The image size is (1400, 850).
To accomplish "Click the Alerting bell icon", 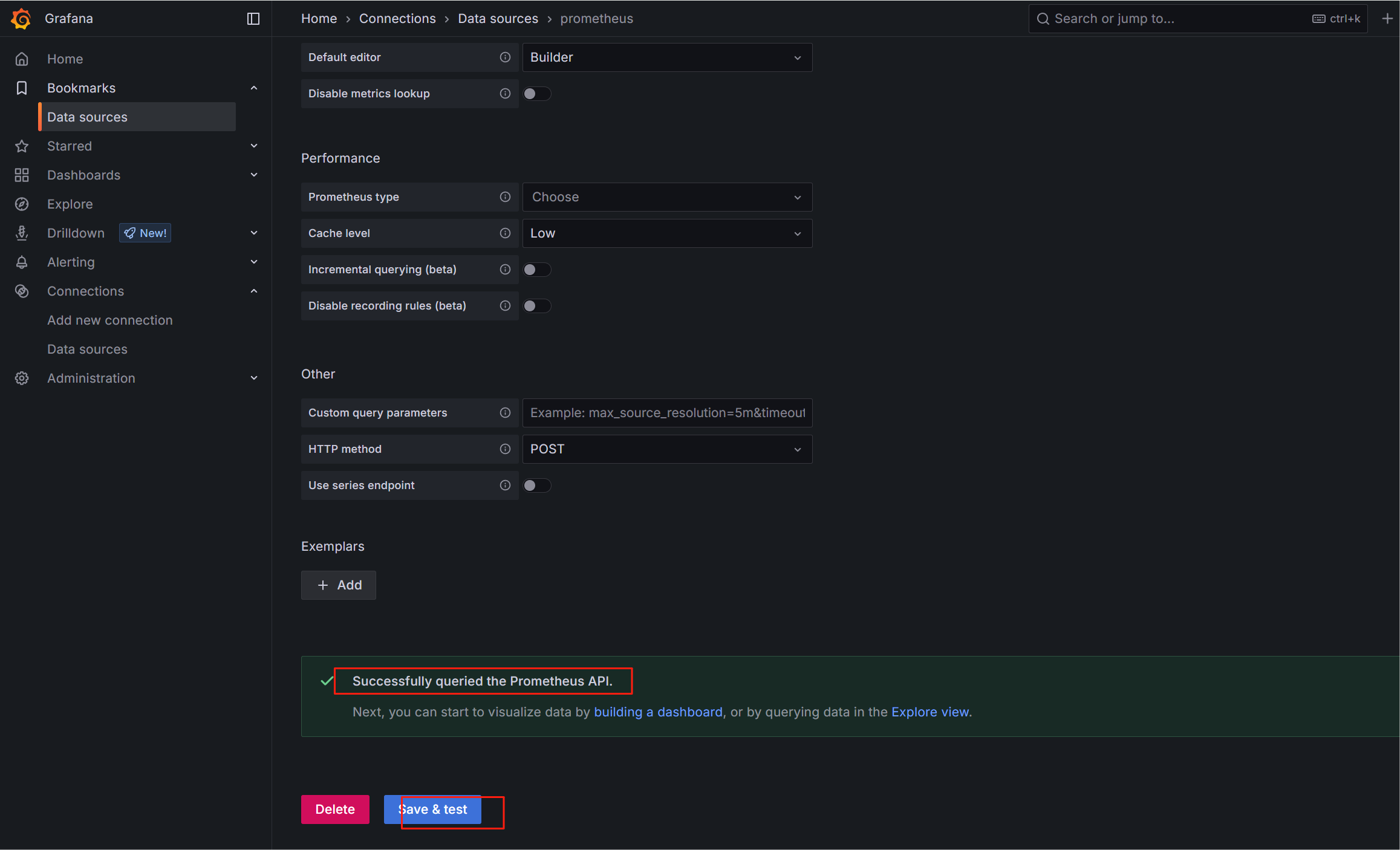I will coord(22,262).
